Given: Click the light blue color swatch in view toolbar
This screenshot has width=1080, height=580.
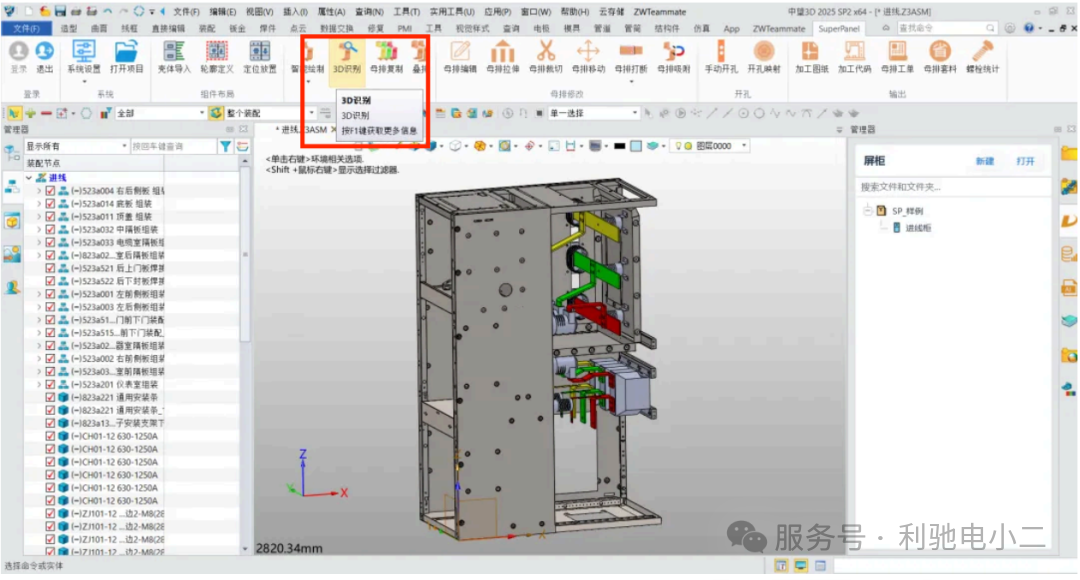Looking at the screenshot, I should pos(636,146).
